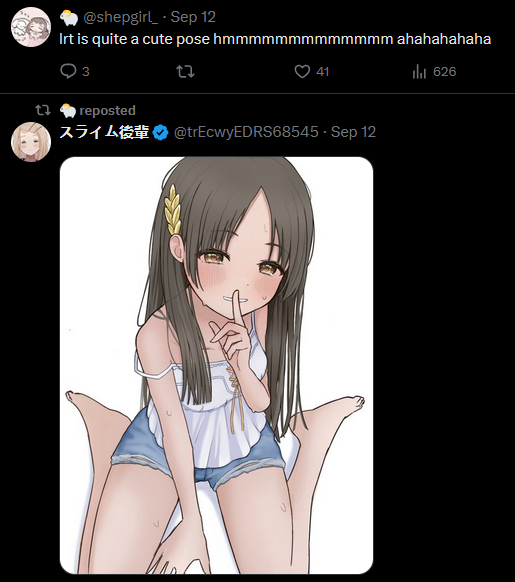Image resolution: width=515 pixels, height=582 pixels.
Task: Click the スライム後輩 display name
Action: click(x=104, y=132)
